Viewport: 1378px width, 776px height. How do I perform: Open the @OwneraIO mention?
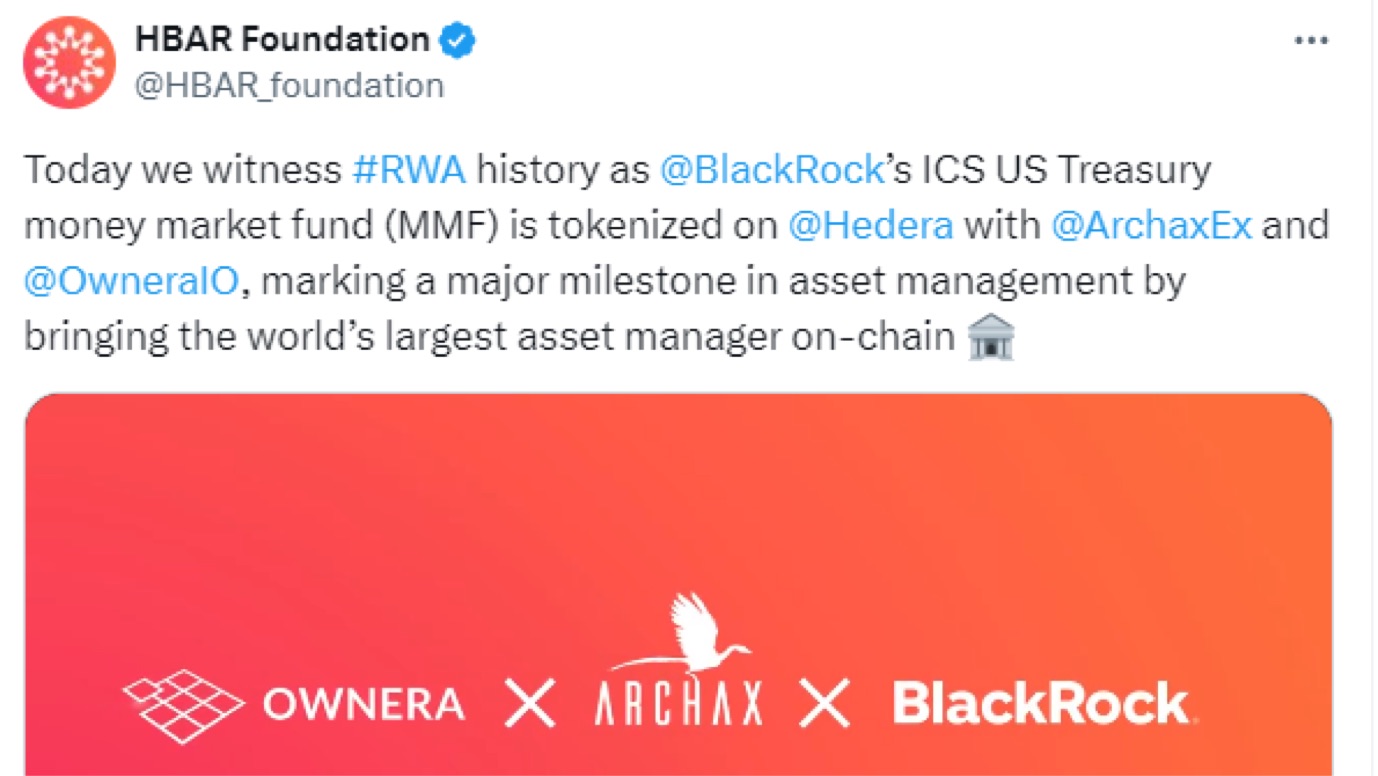pos(132,282)
